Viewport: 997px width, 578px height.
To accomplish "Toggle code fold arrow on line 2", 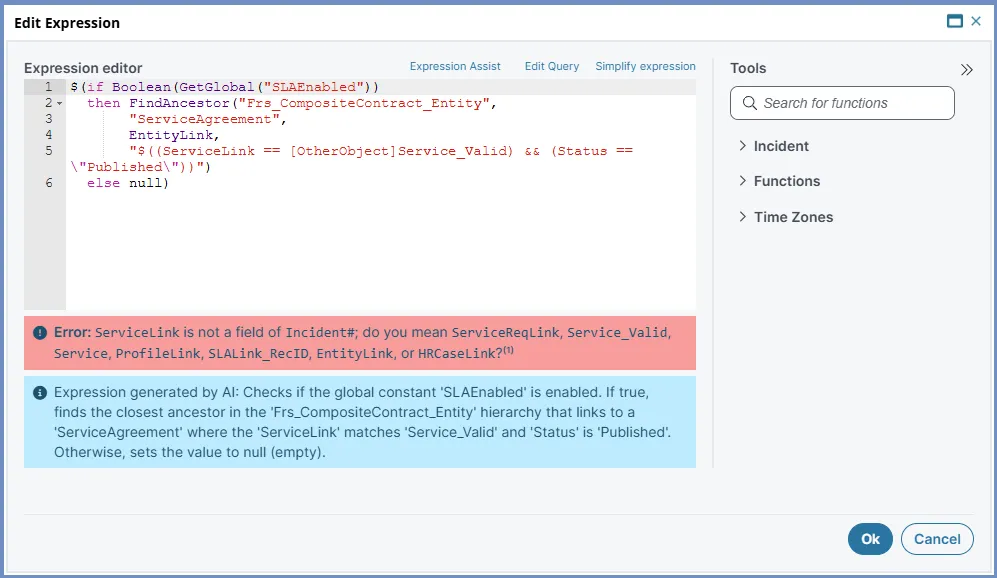I will [59, 103].
